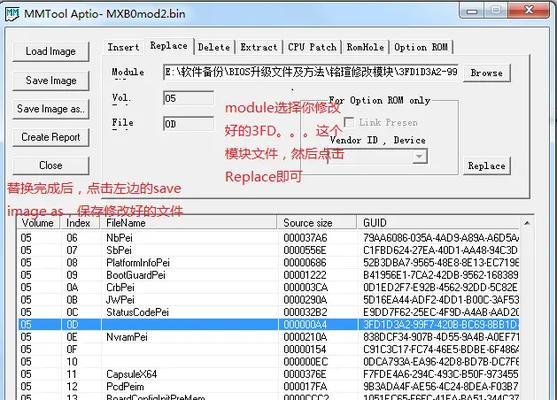Click source size 000037A6 cell
557x400 pixels.
tap(305, 238)
